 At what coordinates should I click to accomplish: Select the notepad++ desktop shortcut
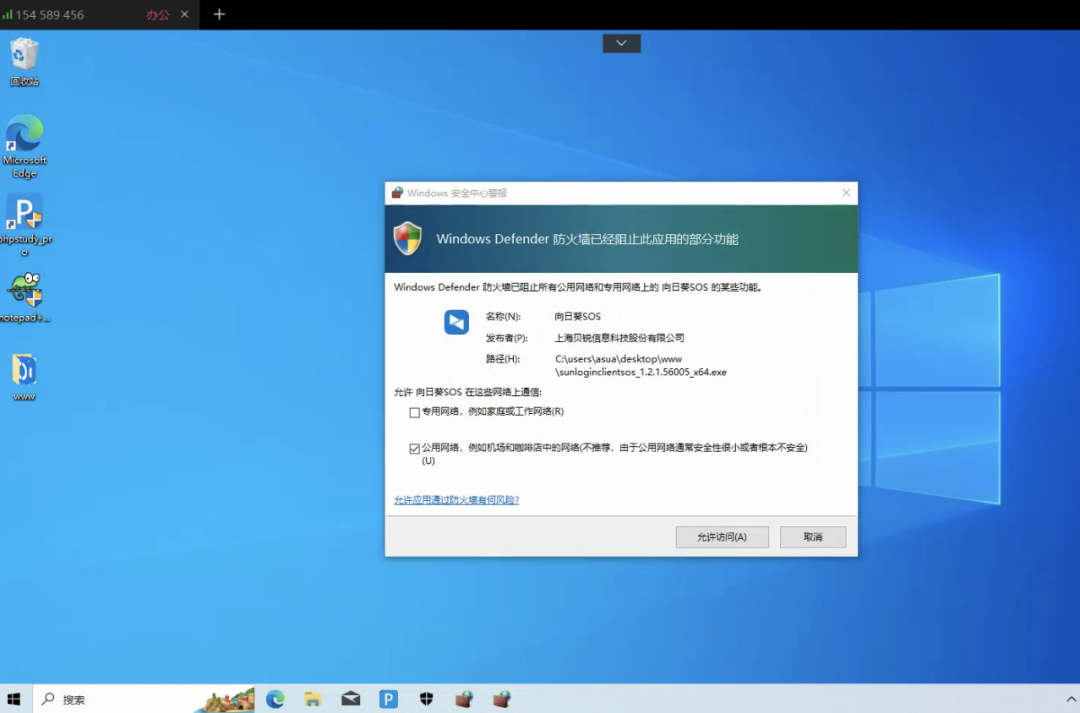click(24, 297)
